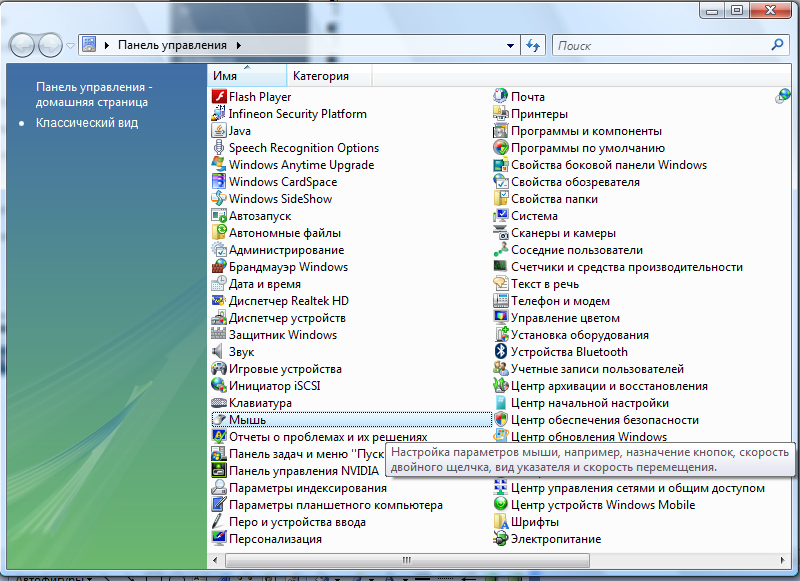Screen dimensions: 800x581
Task: Select the Классический вид link
Action: tap(87, 123)
